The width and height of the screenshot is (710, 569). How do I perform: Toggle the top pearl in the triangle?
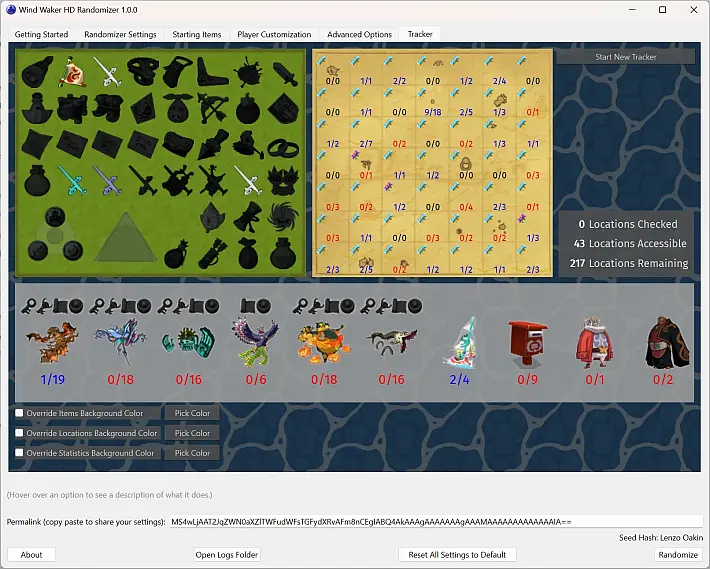55,216
